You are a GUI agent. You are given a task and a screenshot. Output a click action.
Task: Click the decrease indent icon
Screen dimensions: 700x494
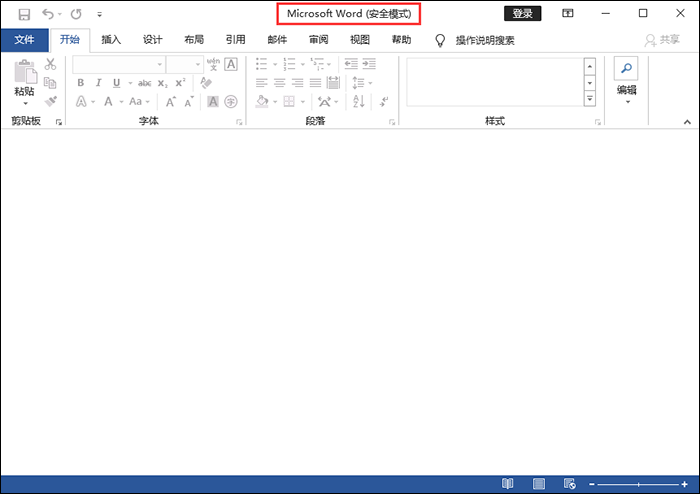[351, 64]
